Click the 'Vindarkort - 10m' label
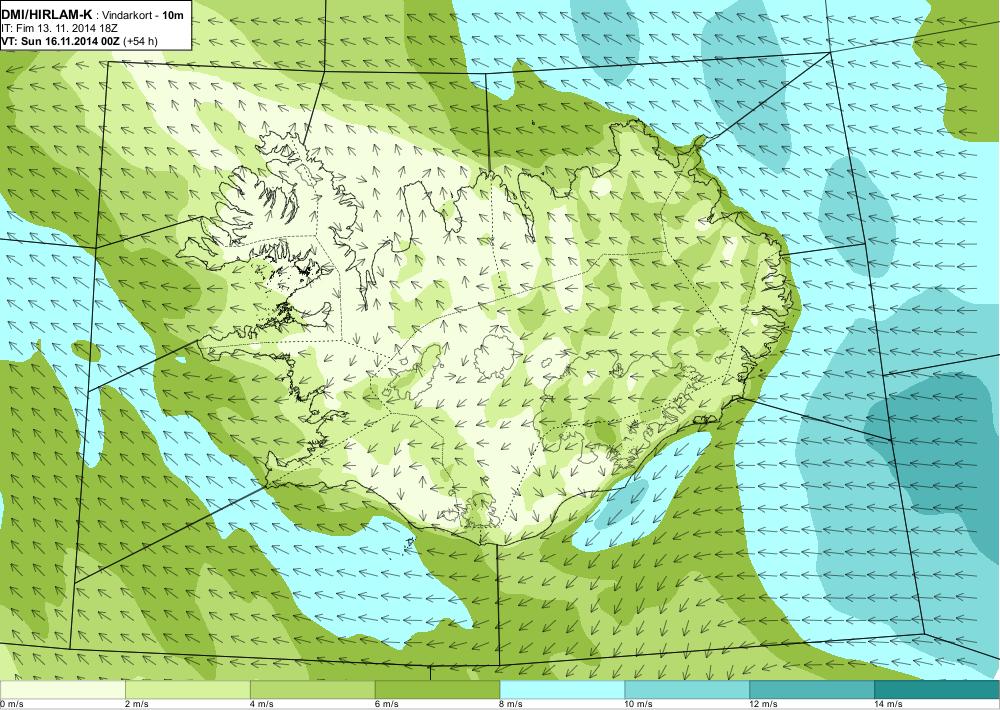 [143, 15]
